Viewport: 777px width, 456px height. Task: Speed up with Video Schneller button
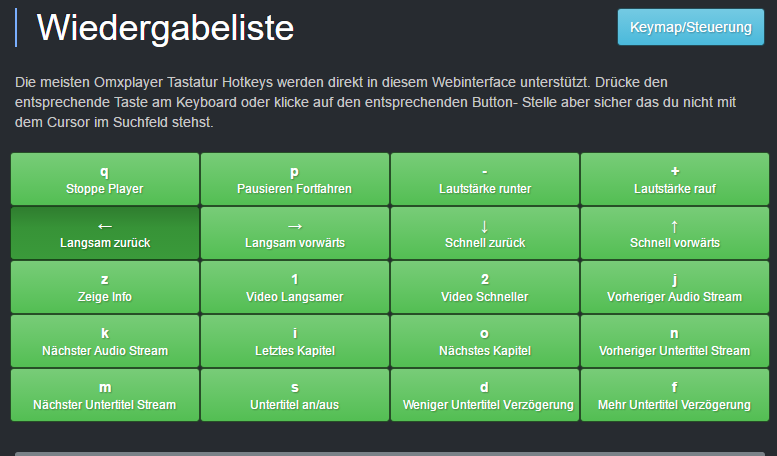pos(485,287)
